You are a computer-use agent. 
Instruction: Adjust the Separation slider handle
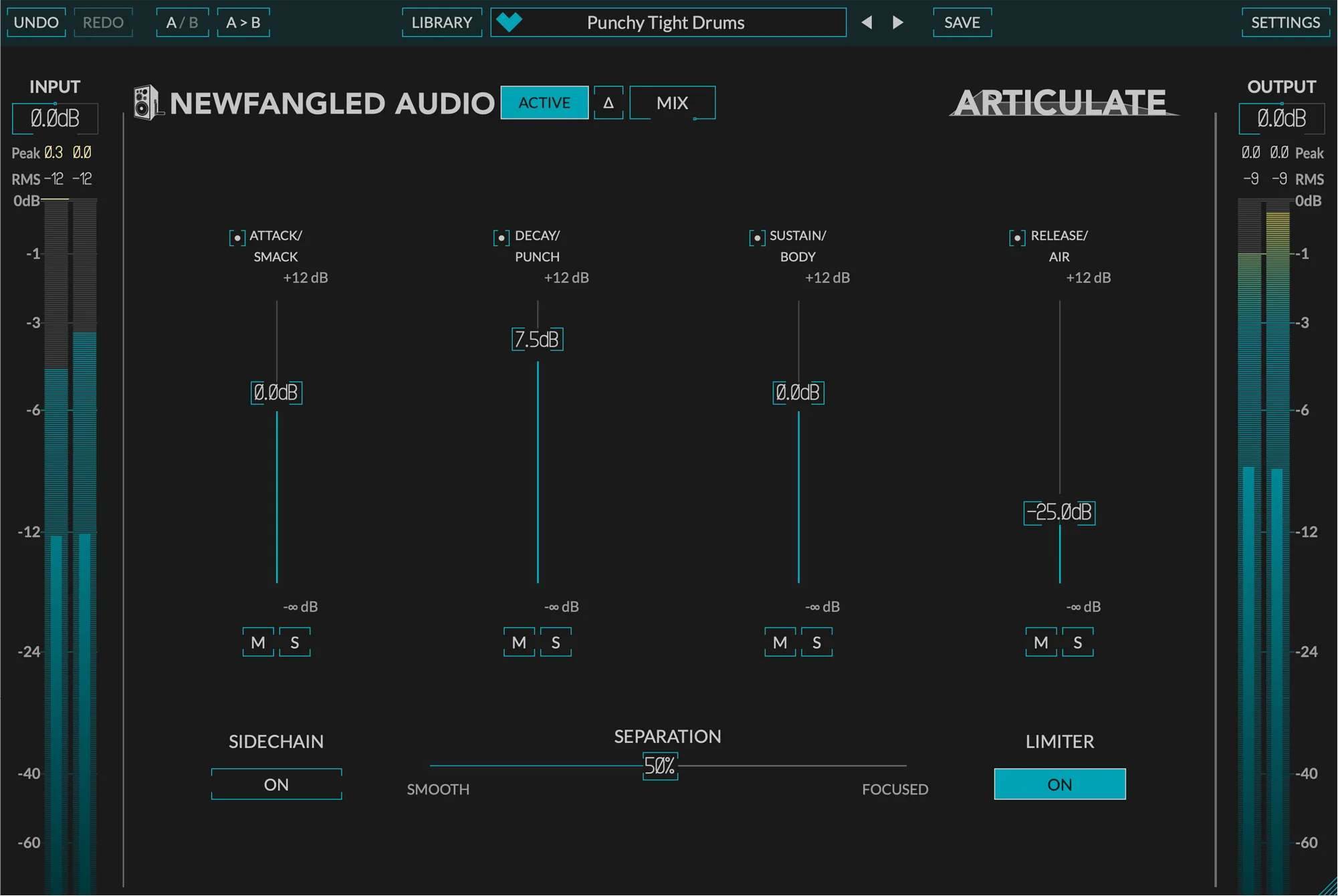coord(659,766)
